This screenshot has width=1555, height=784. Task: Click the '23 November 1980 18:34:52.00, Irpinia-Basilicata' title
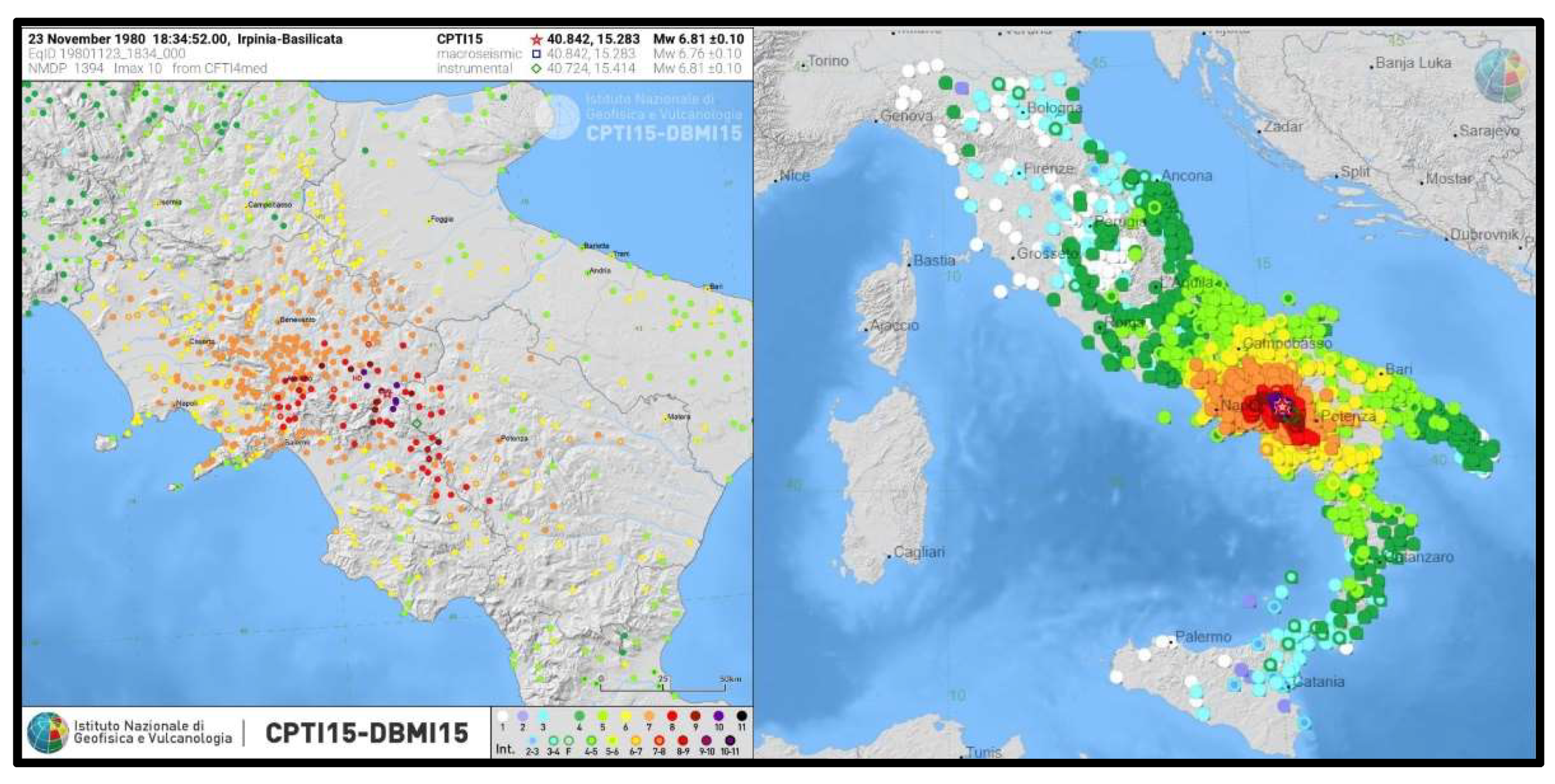coord(185,39)
